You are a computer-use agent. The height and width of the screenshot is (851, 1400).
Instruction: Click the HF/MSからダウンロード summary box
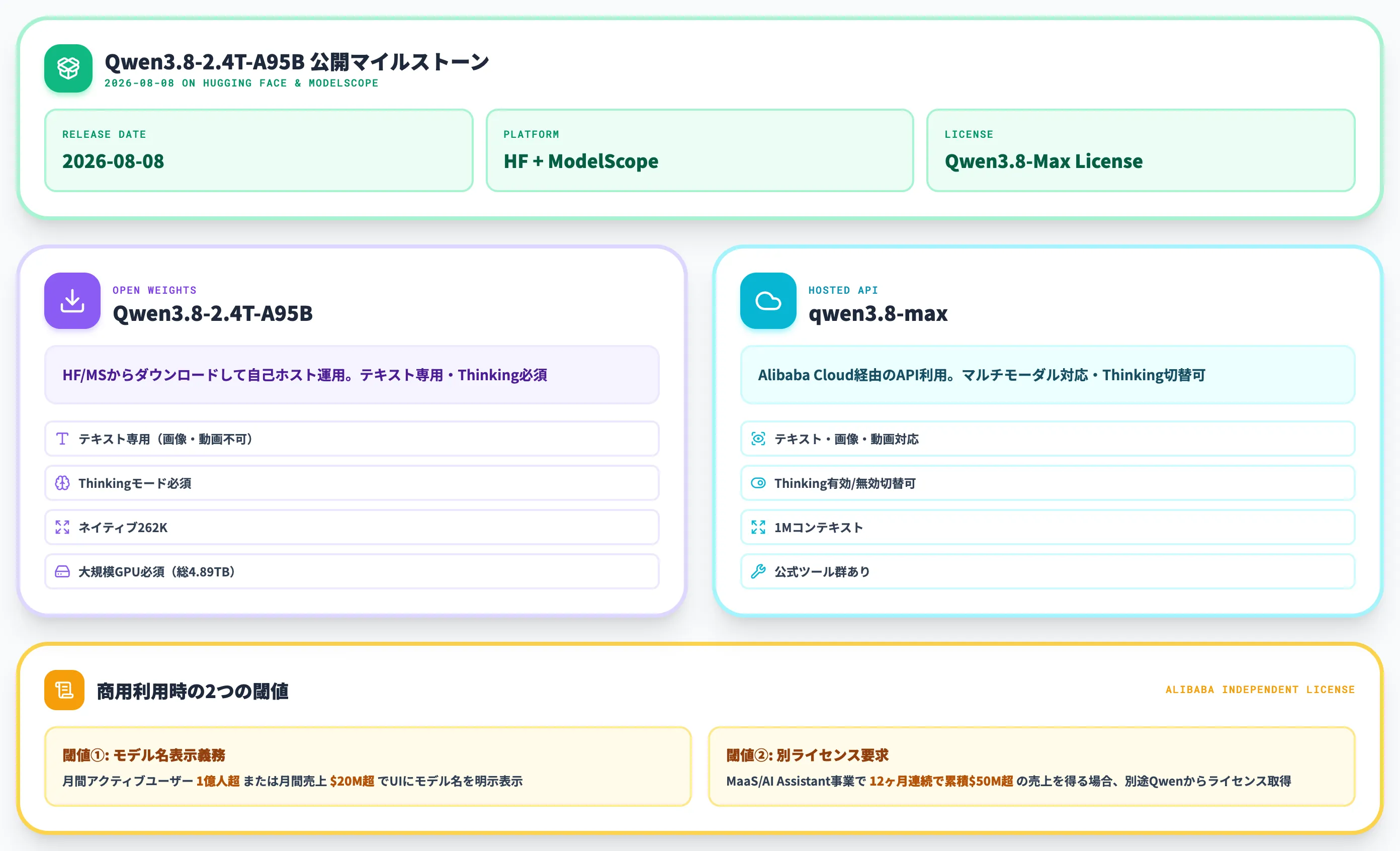tap(352, 375)
